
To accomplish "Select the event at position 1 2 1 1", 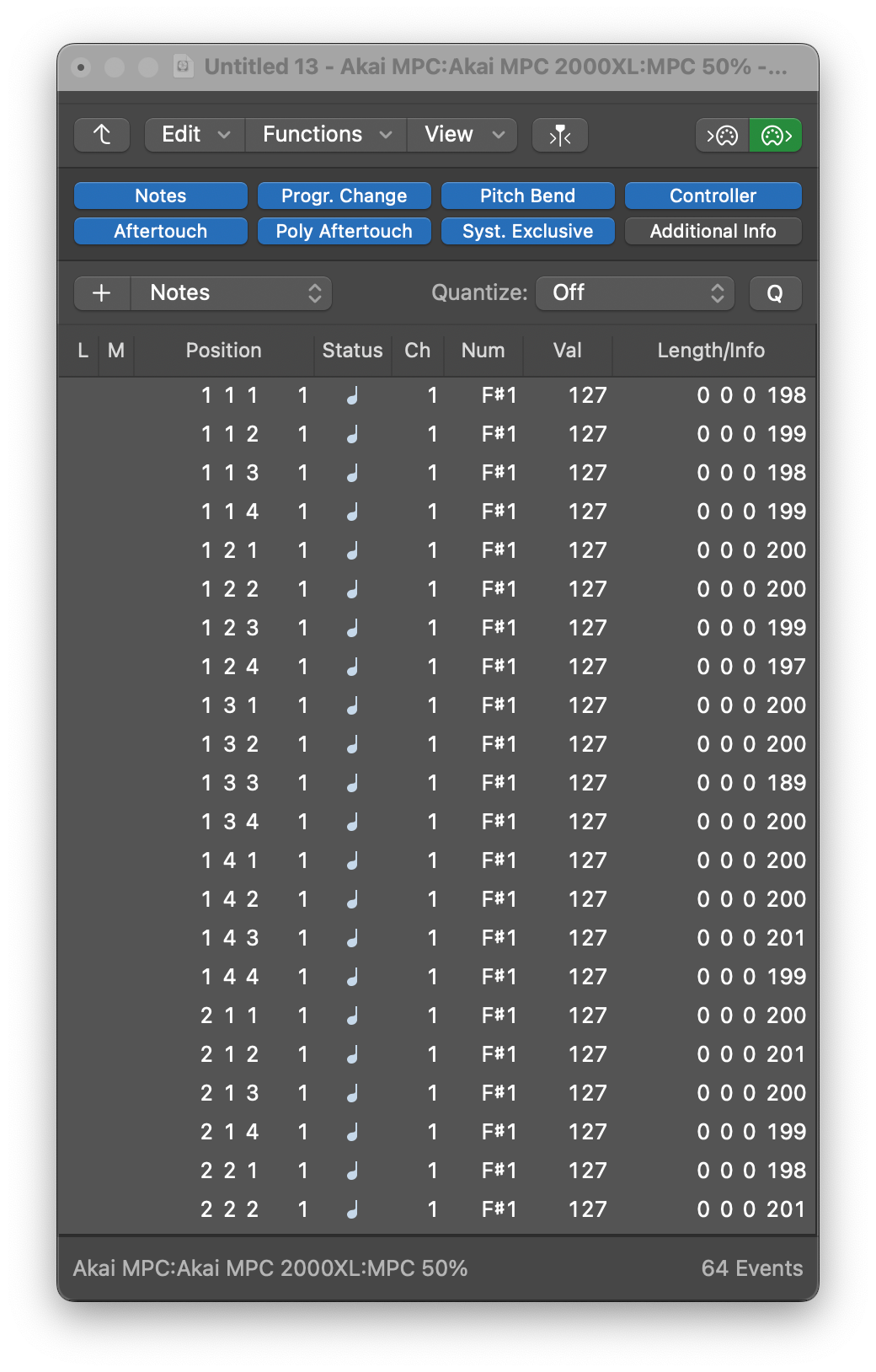I will tap(438, 550).
